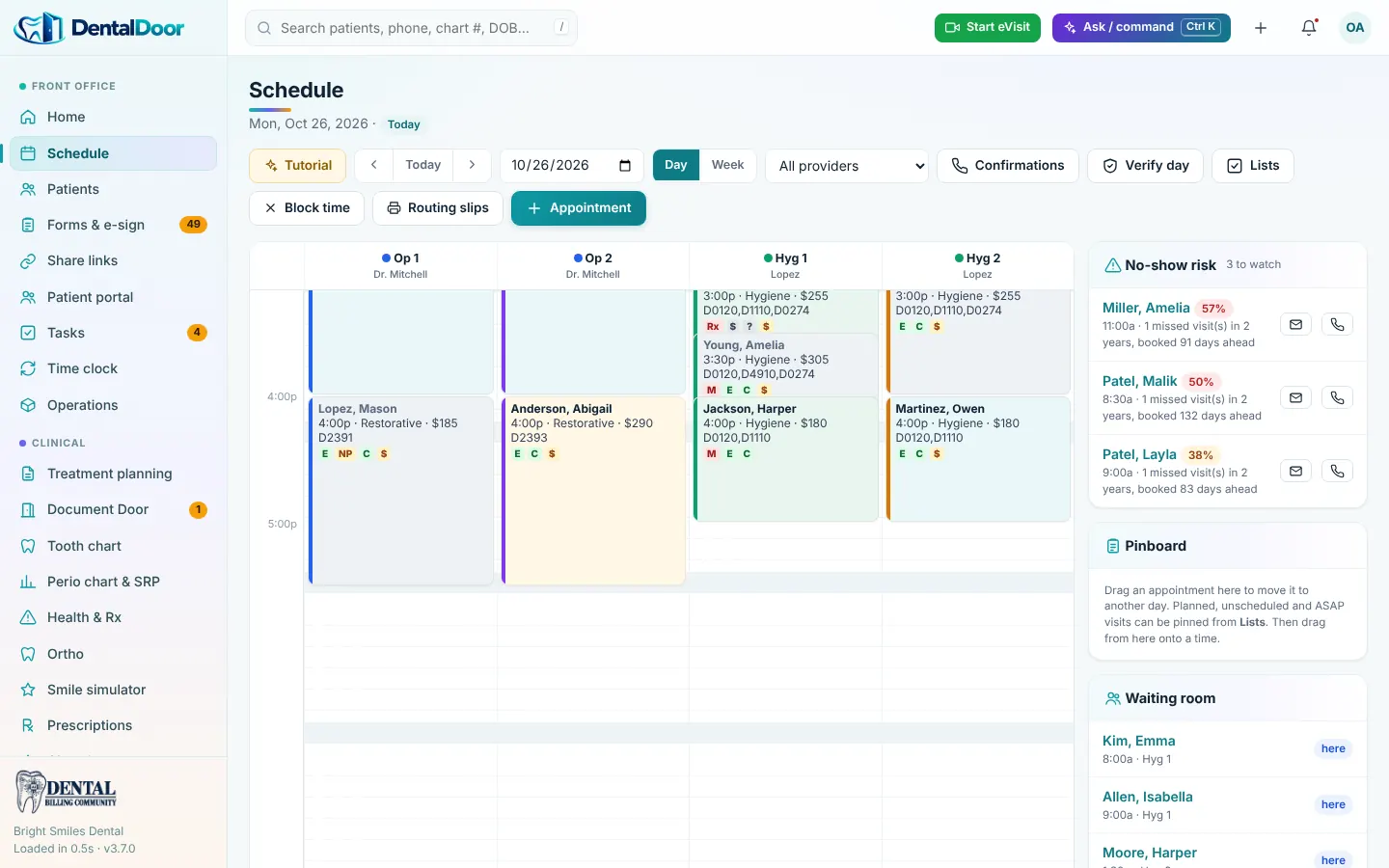
Task: Open Smile simulator in sidebar
Action: (x=113, y=690)
